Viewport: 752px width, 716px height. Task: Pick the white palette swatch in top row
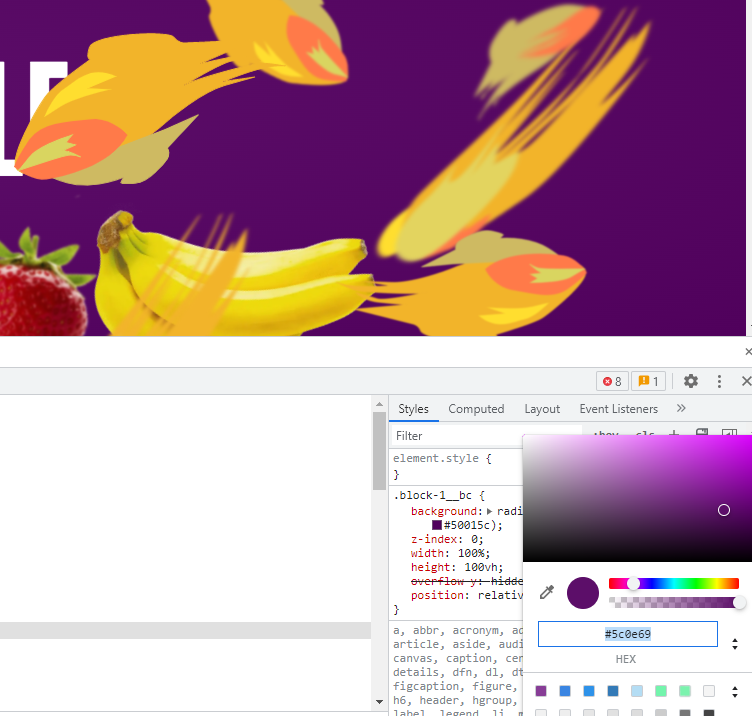[x=709, y=691]
